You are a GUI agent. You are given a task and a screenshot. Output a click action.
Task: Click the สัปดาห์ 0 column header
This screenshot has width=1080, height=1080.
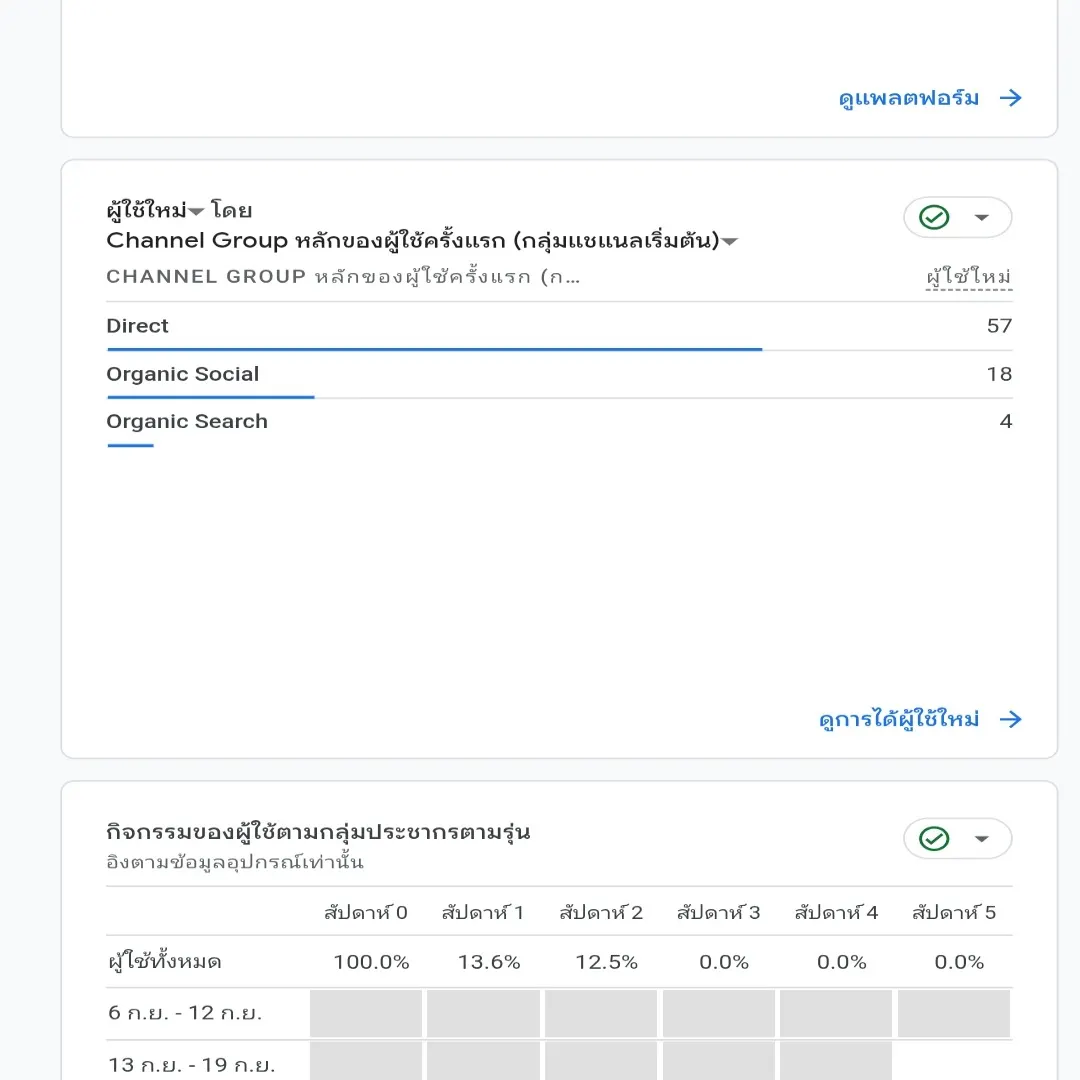pos(366,913)
